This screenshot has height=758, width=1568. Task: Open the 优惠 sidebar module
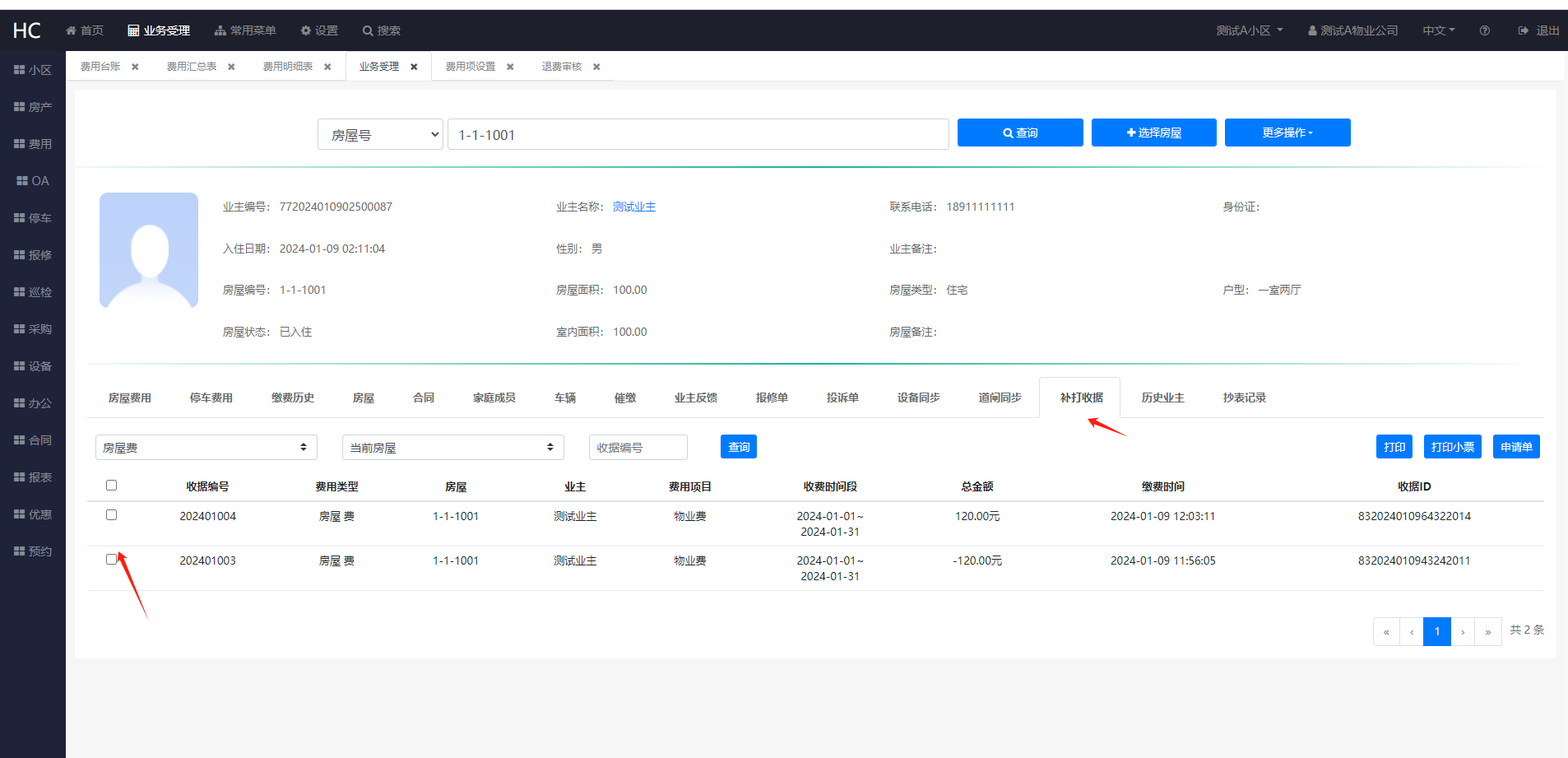(x=33, y=514)
